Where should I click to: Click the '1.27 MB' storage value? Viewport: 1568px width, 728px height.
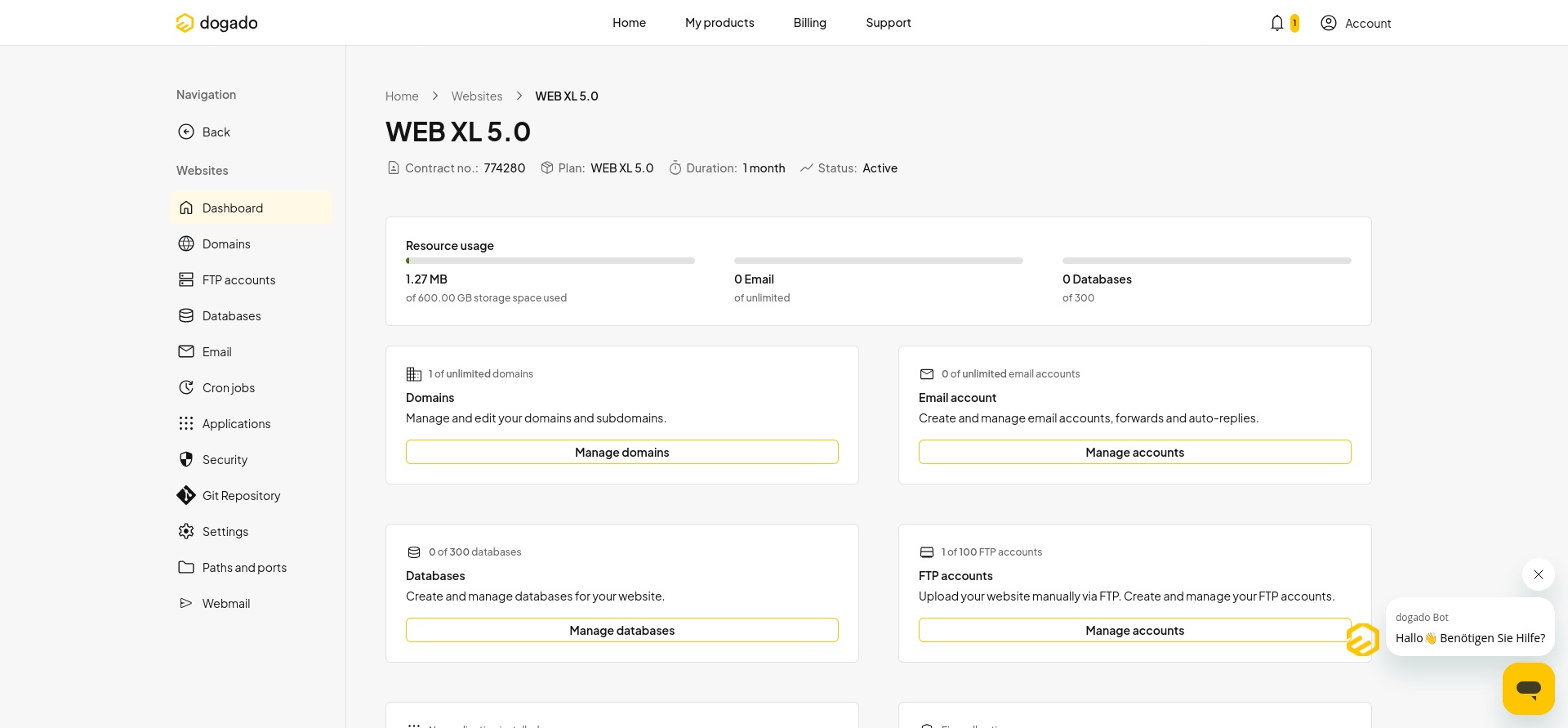(426, 279)
